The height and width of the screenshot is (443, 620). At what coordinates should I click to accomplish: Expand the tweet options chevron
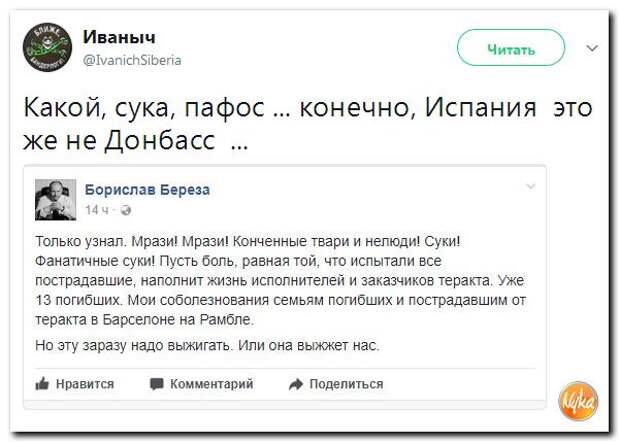592,48
